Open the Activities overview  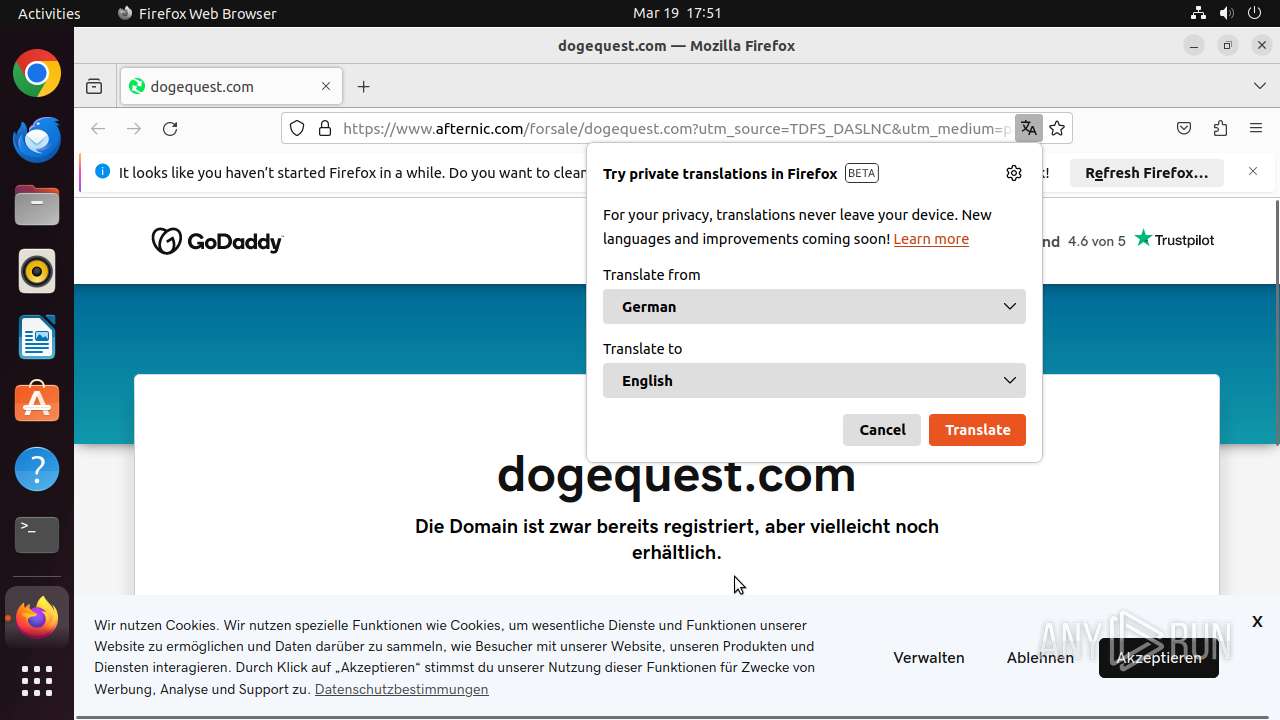tap(49, 13)
